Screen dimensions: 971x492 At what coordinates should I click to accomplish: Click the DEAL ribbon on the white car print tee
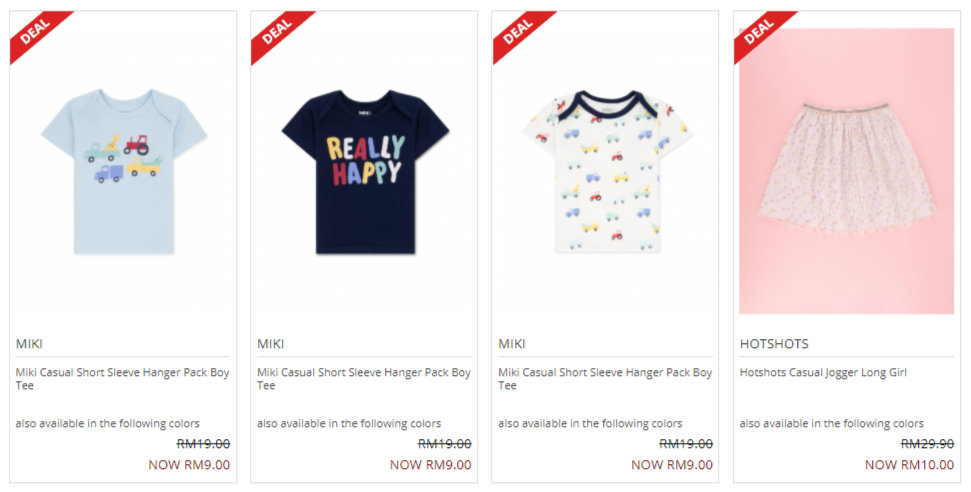pyautogui.click(x=519, y=32)
